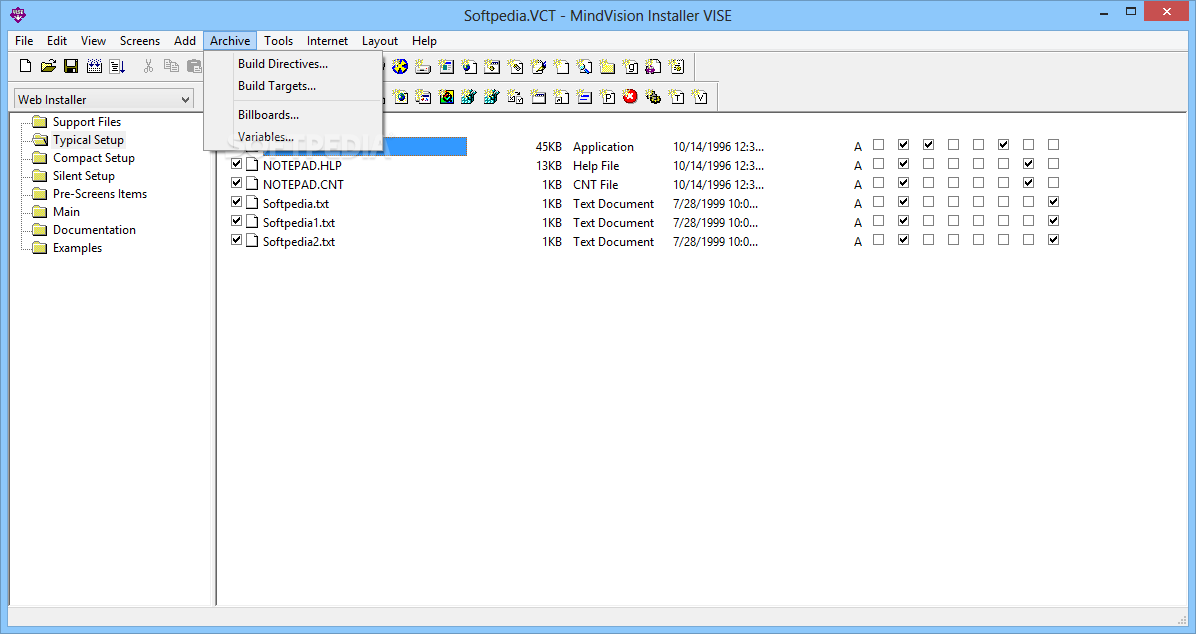Click the magnifying glass find icon

point(584,66)
